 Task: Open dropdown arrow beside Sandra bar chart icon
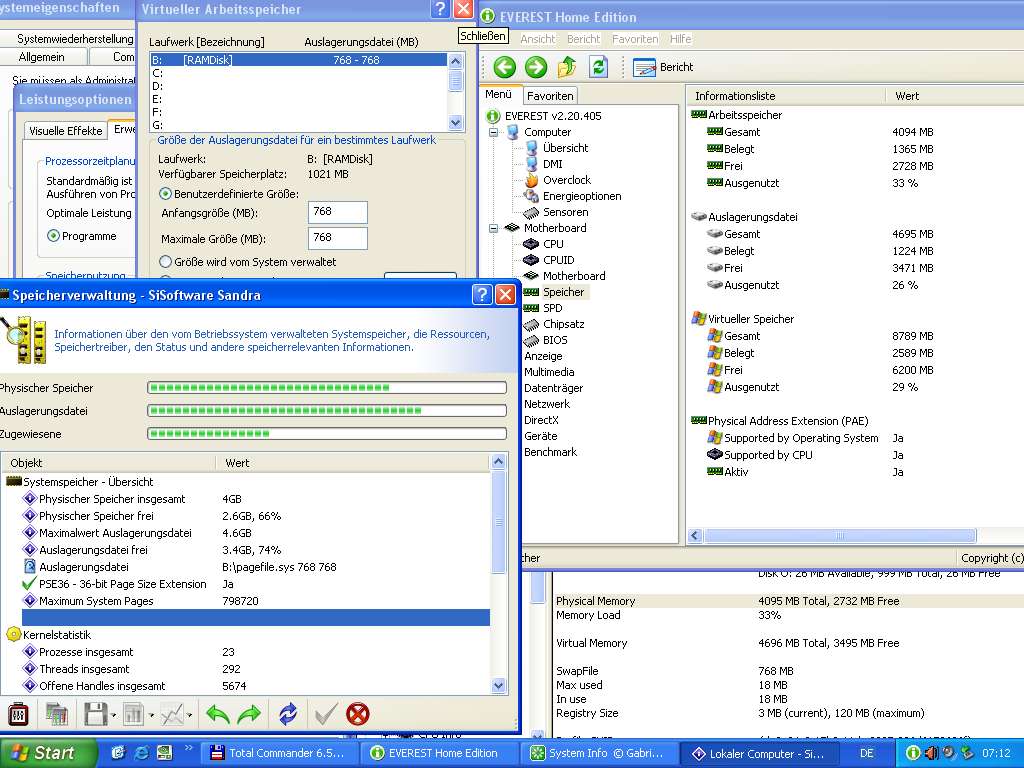[x=152, y=716]
